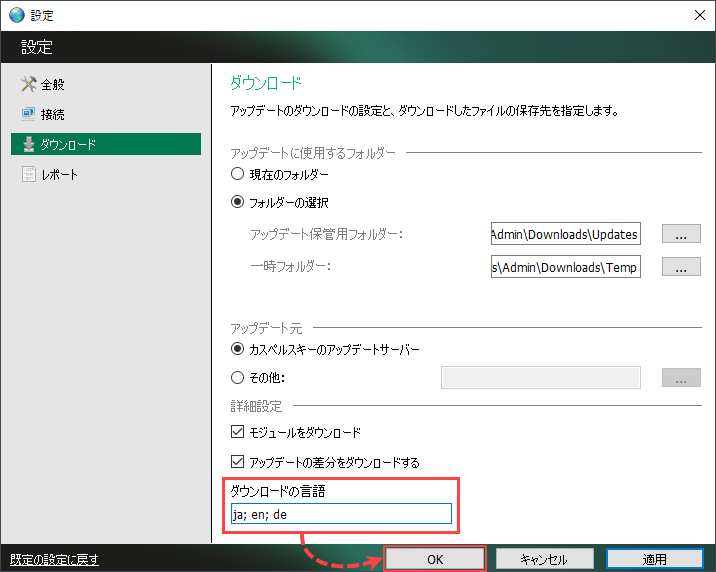Open the 全般 settings section
716x572 pixels.
[x=106, y=84]
